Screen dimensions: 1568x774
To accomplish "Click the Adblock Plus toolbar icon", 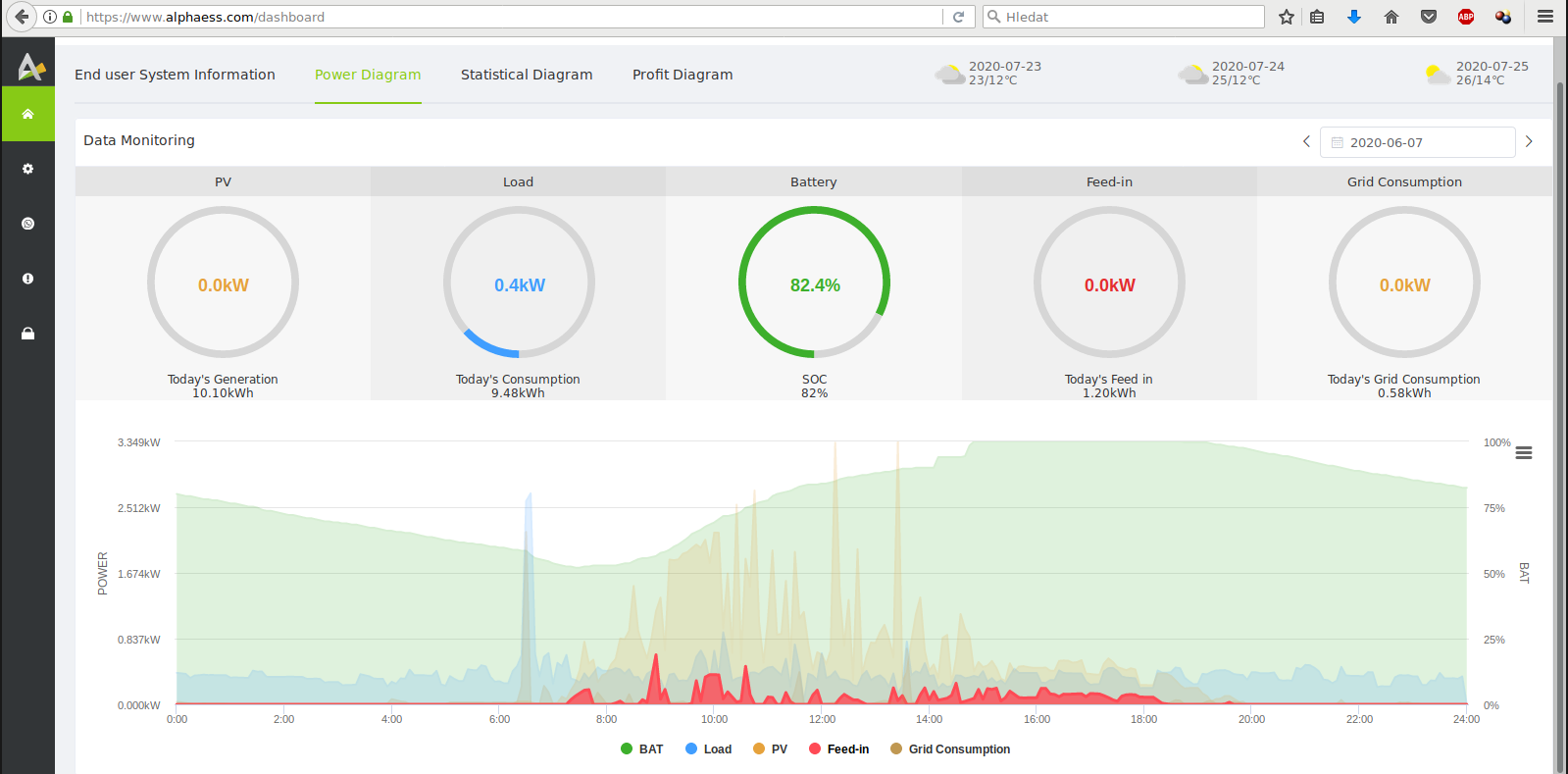I will [1465, 17].
